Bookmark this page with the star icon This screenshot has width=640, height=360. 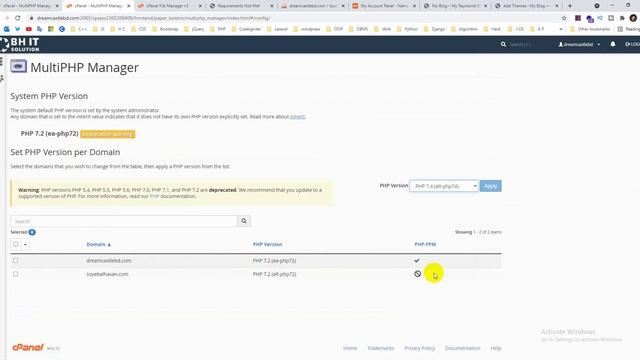click(564, 18)
